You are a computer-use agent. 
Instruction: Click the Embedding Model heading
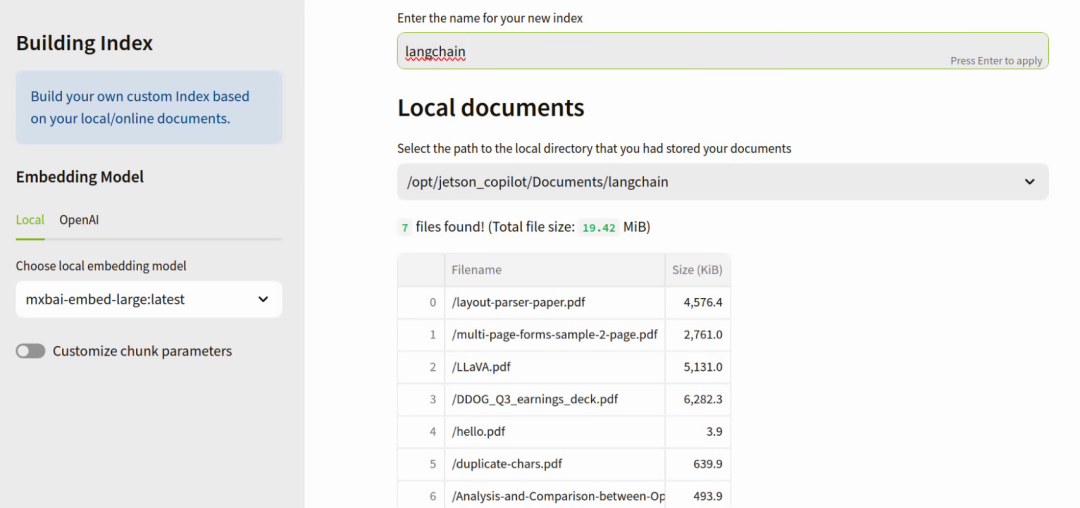(x=80, y=177)
